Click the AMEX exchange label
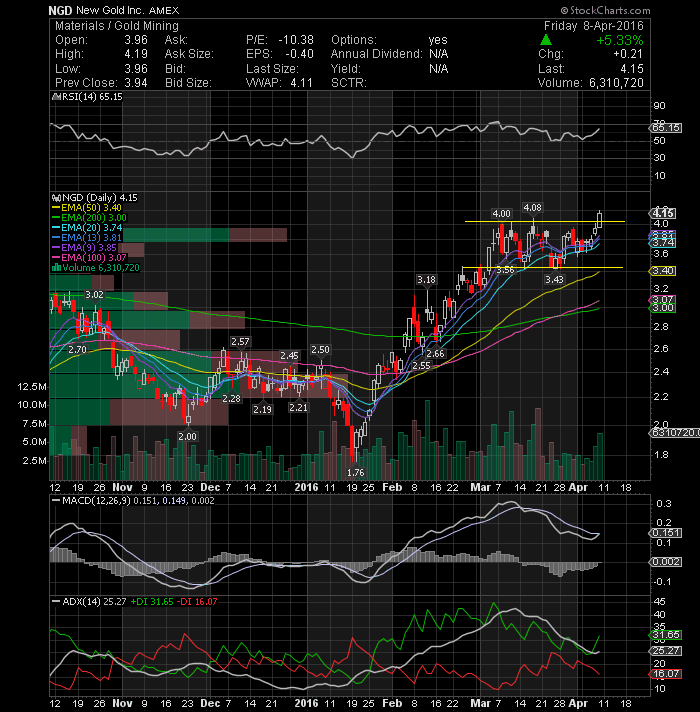Screen dimensions: 700x712 pyautogui.click(x=162, y=10)
